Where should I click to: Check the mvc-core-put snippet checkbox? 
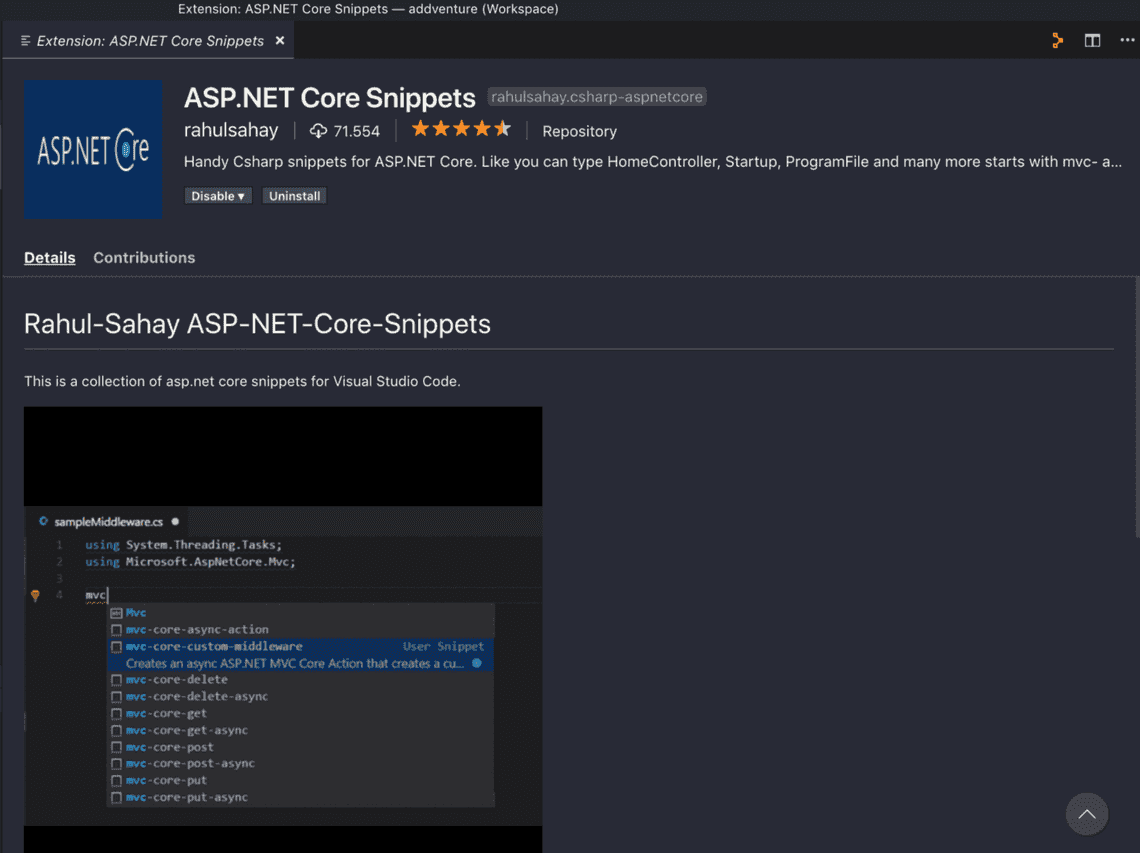pyautogui.click(x=117, y=780)
